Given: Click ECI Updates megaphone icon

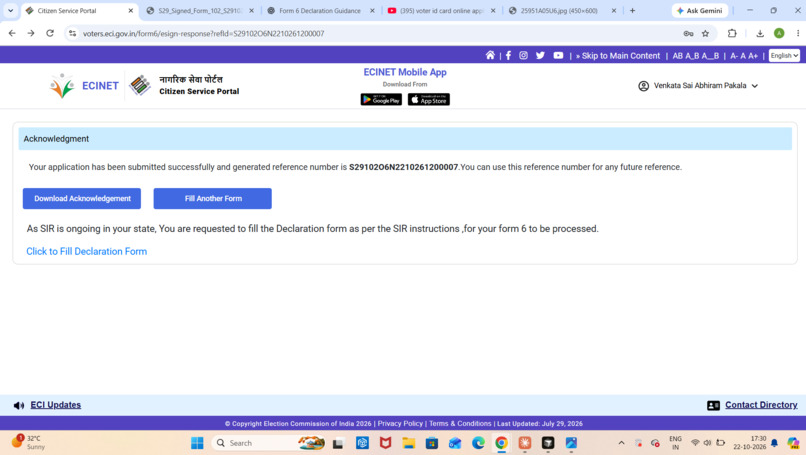Looking at the screenshot, I should click(19, 406).
